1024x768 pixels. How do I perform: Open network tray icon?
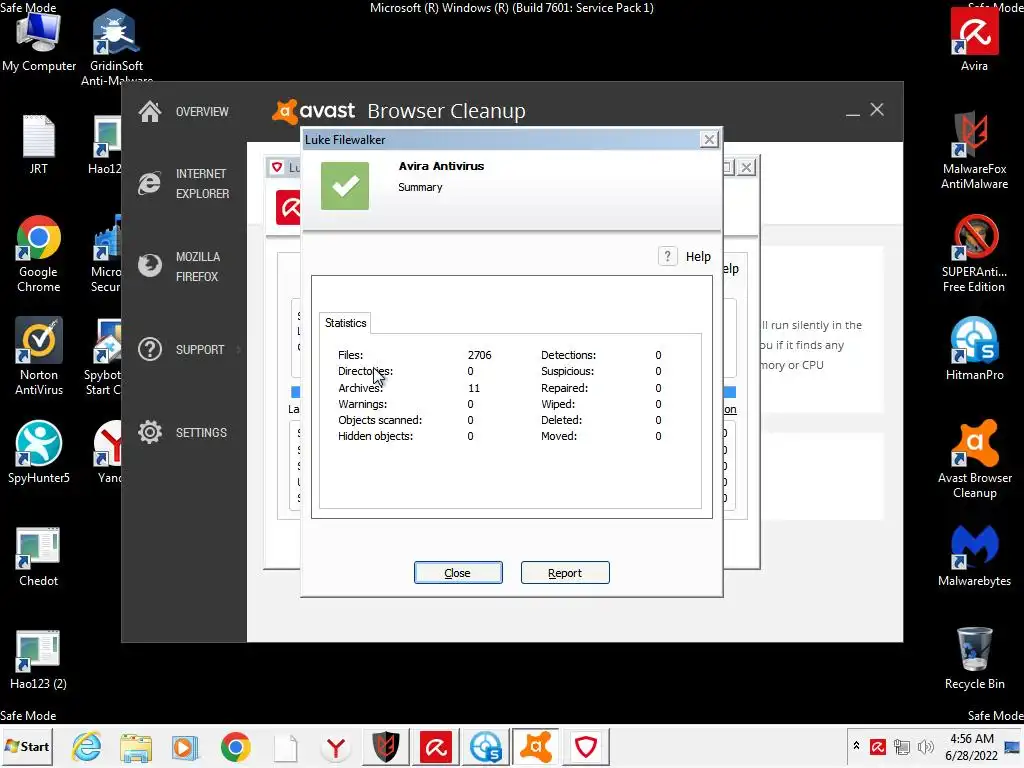tap(902, 746)
